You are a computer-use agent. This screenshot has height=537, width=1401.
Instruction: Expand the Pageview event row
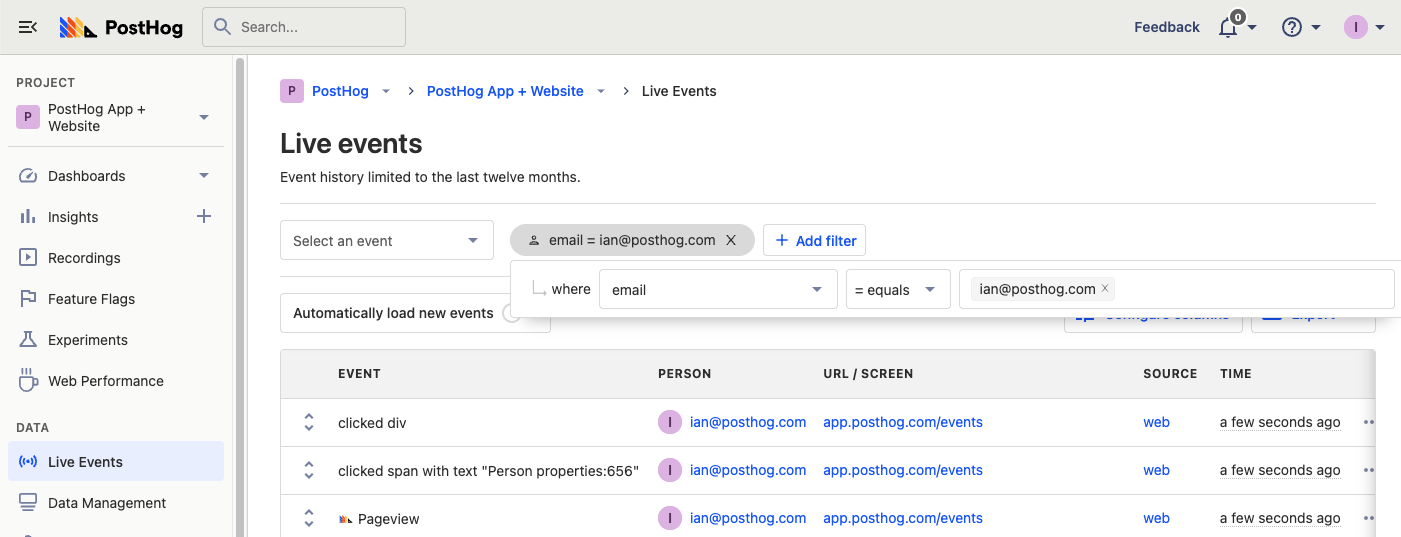point(309,518)
